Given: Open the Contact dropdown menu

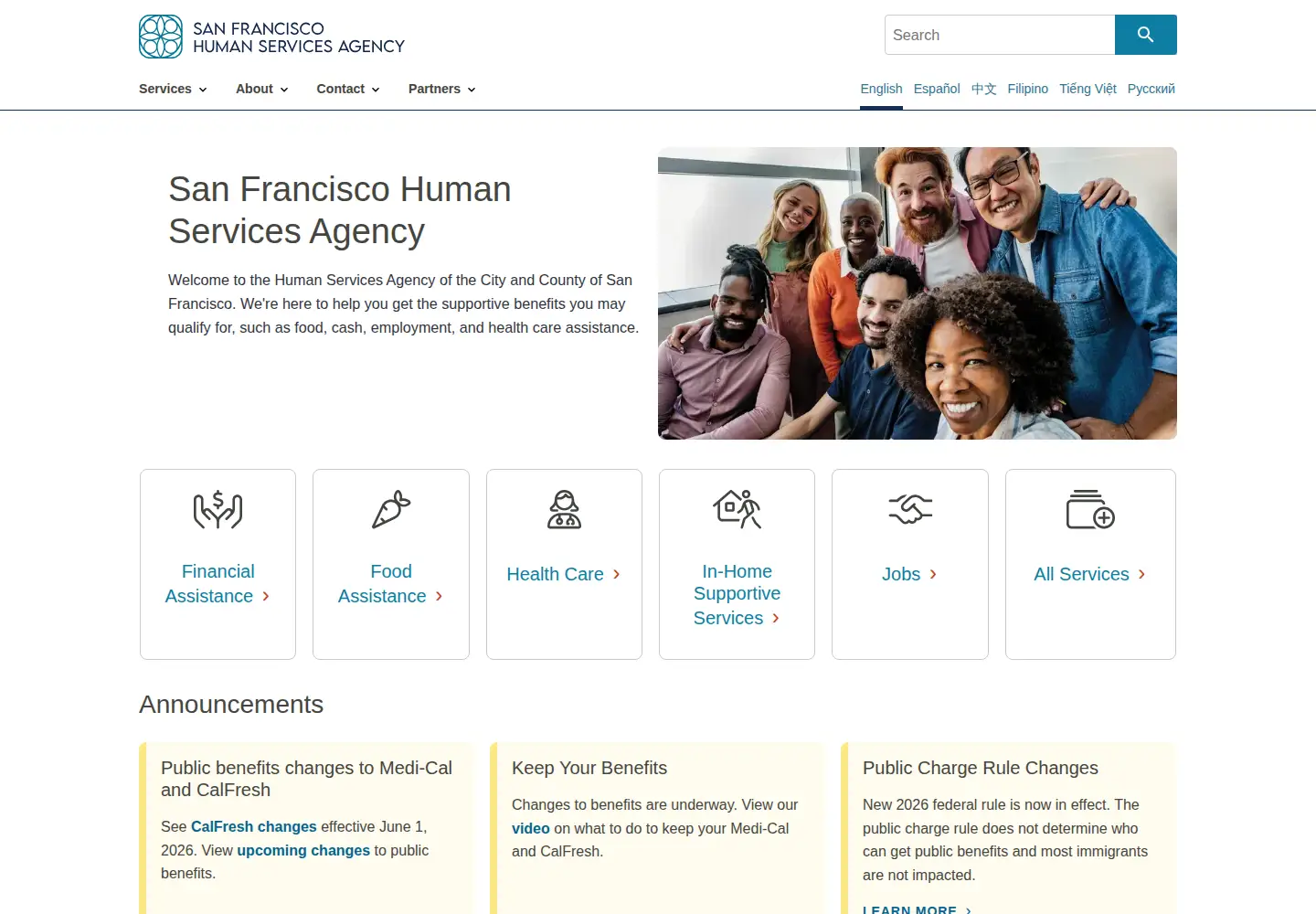Looking at the screenshot, I should pyautogui.click(x=348, y=89).
